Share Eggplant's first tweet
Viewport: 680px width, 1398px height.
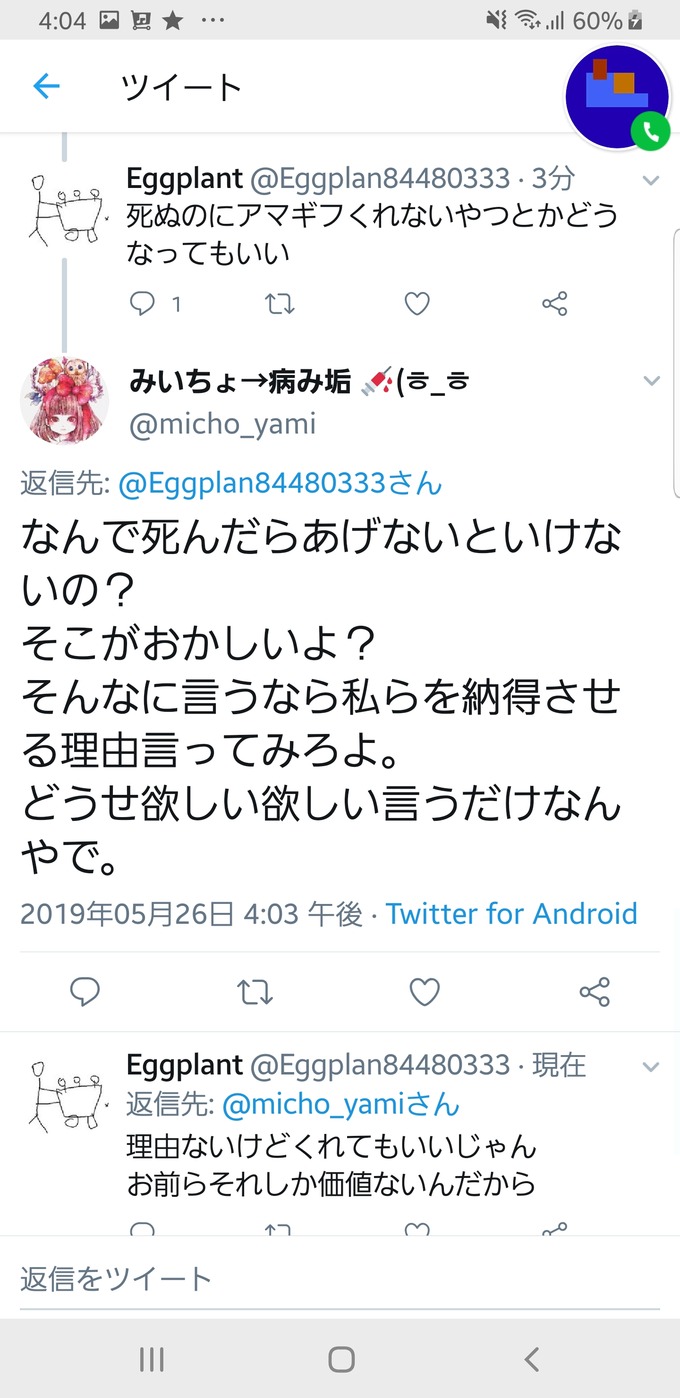(555, 303)
